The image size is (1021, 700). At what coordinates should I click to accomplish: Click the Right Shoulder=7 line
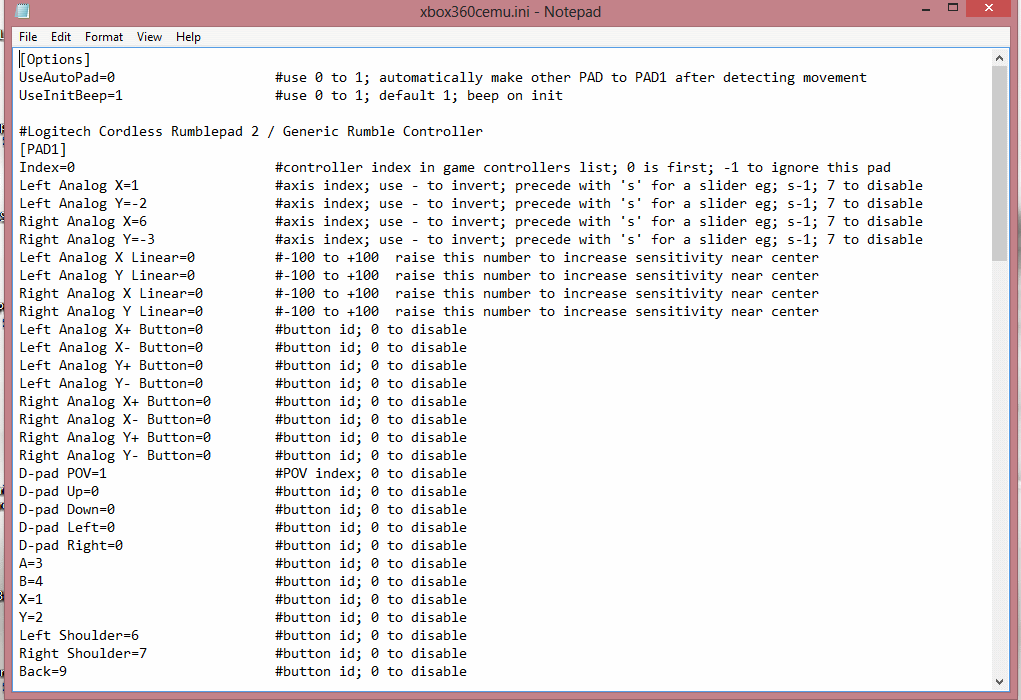click(83, 654)
